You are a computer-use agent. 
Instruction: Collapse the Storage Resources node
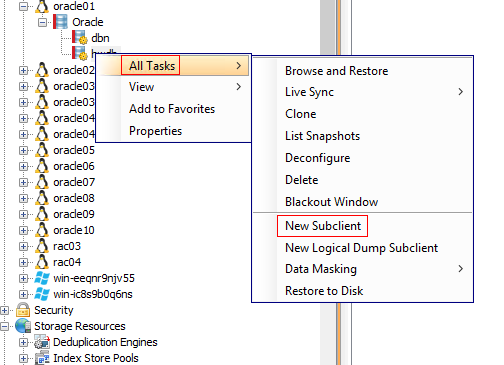pyautogui.click(x=4, y=326)
